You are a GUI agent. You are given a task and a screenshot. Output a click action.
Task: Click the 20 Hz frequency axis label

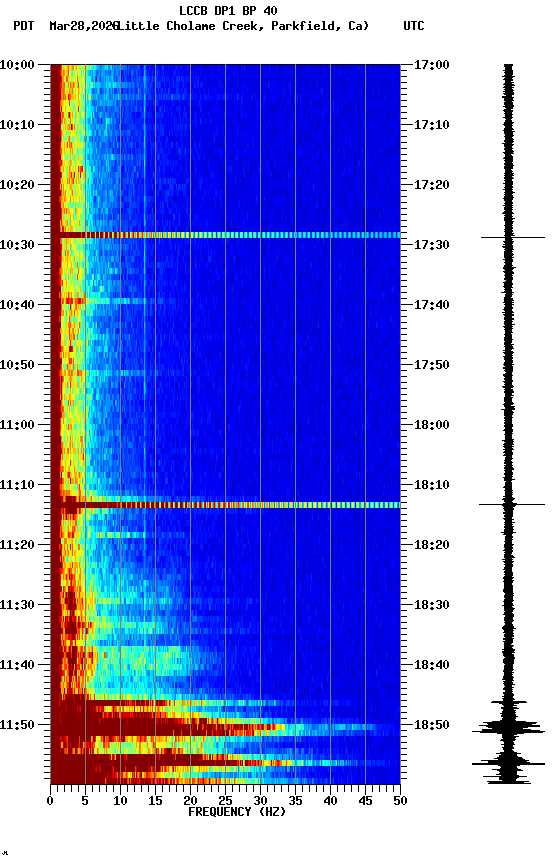tap(190, 801)
